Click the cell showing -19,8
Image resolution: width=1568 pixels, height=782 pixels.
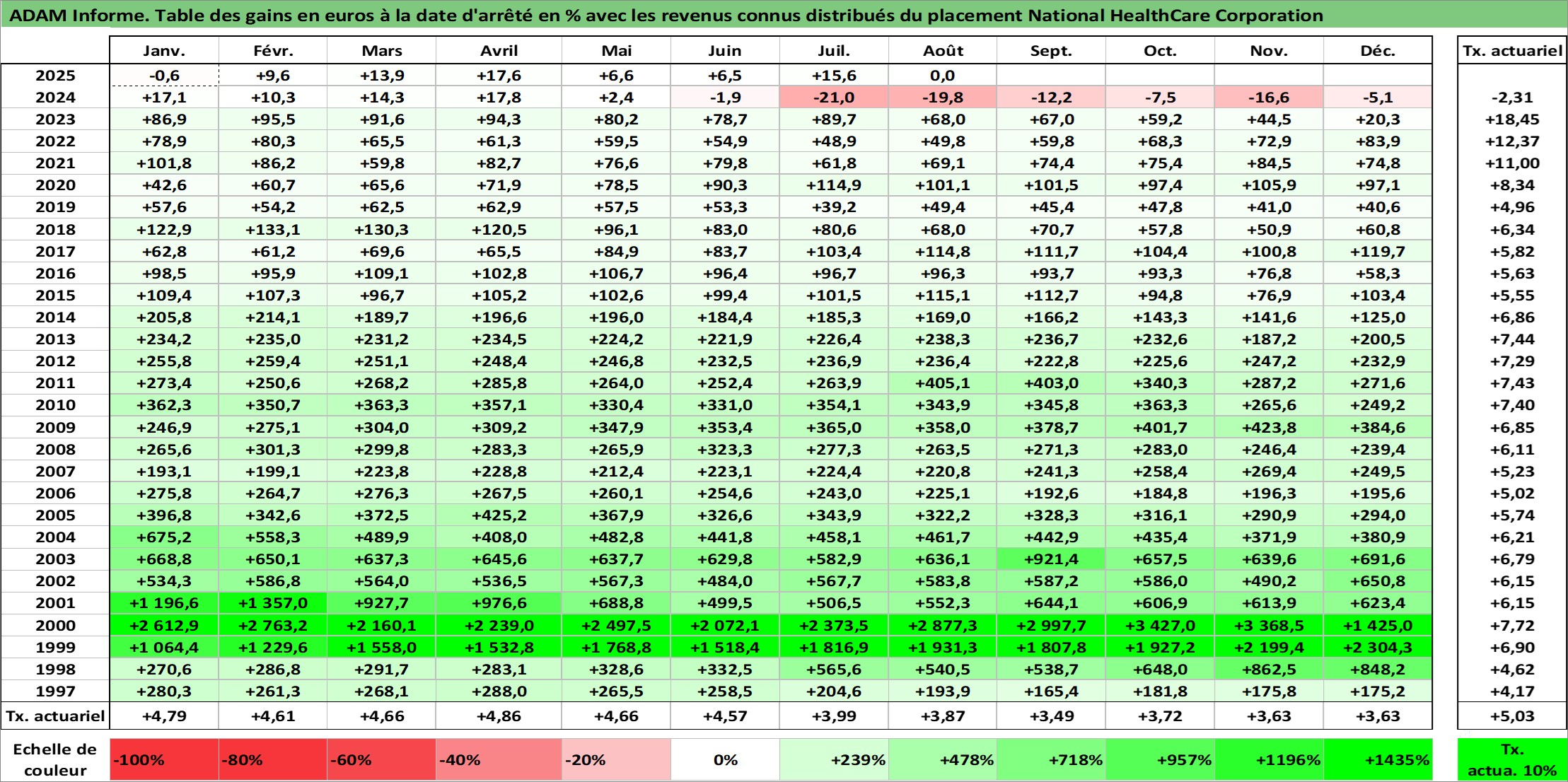click(x=943, y=98)
